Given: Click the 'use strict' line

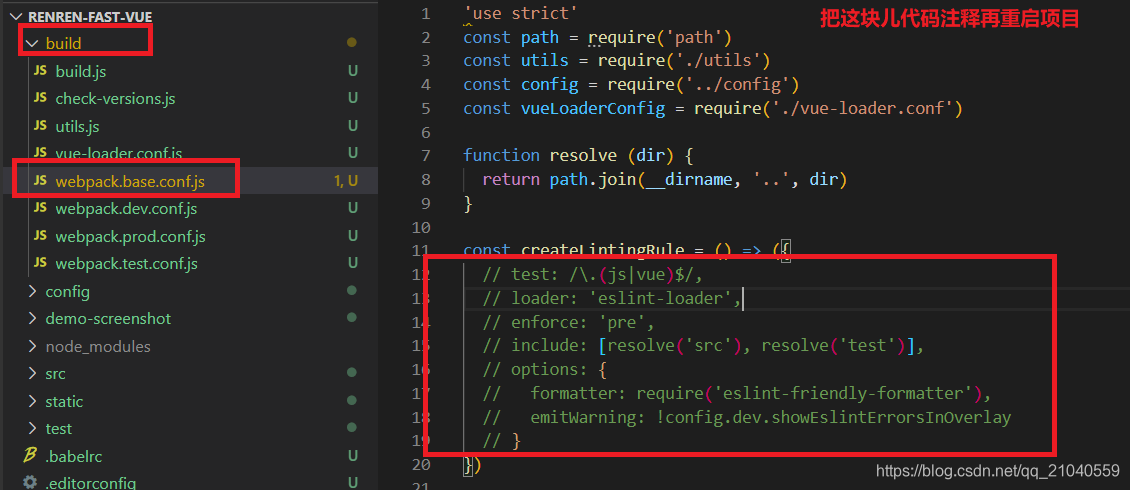Looking at the screenshot, I should [x=521, y=14].
